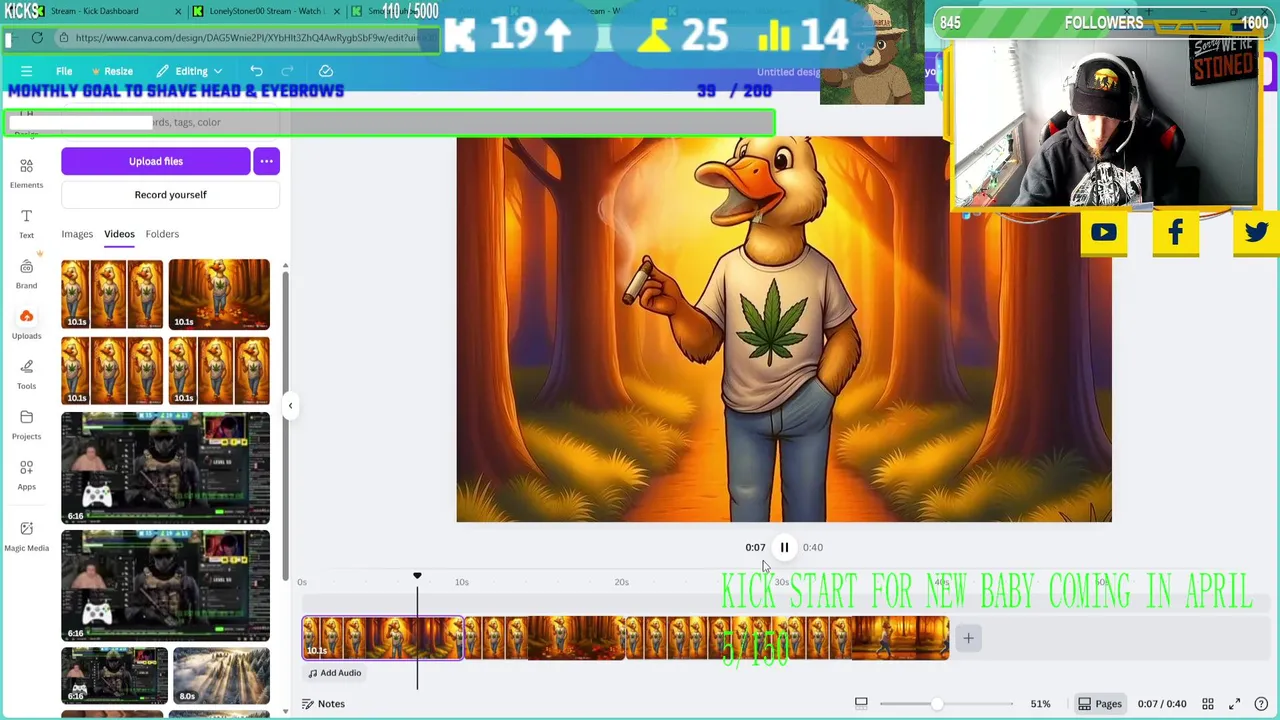Click the Add Audio button
This screenshot has height=720, width=1280.
[335, 673]
